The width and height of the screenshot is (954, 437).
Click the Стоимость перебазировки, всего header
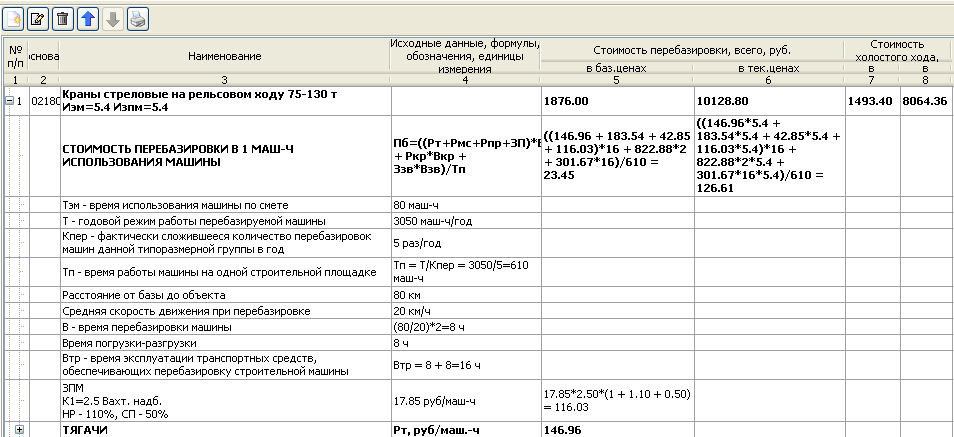point(692,50)
